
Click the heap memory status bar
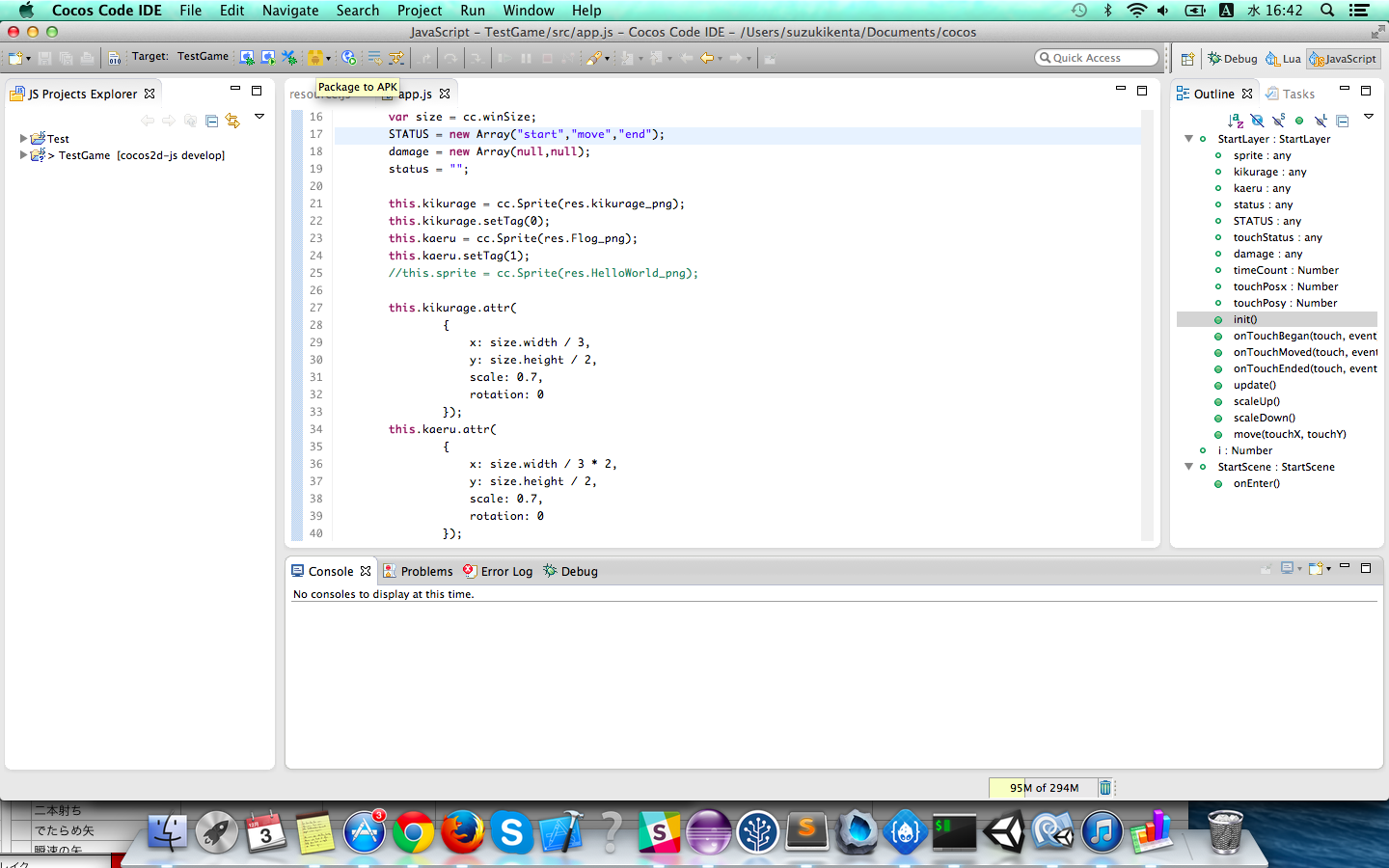1044,788
